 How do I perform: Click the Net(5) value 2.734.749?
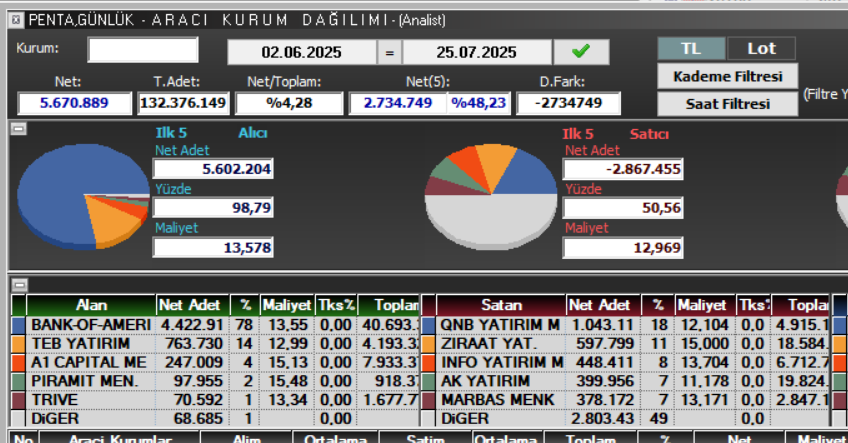coord(398,103)
